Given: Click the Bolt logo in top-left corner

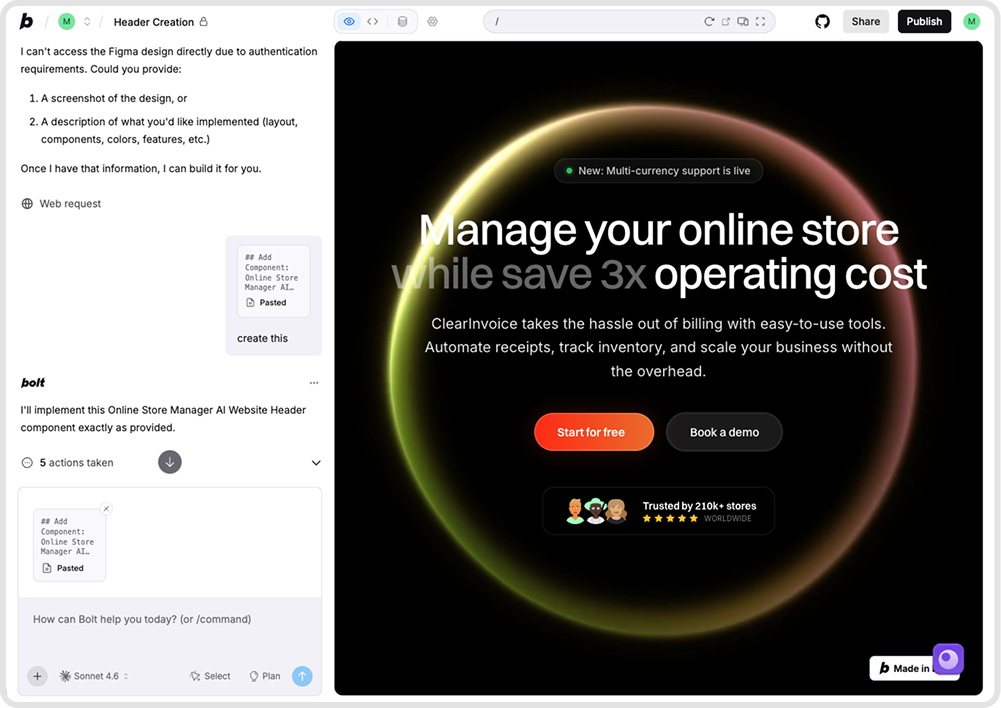Looking at the screenshot, I should point(26,21).
